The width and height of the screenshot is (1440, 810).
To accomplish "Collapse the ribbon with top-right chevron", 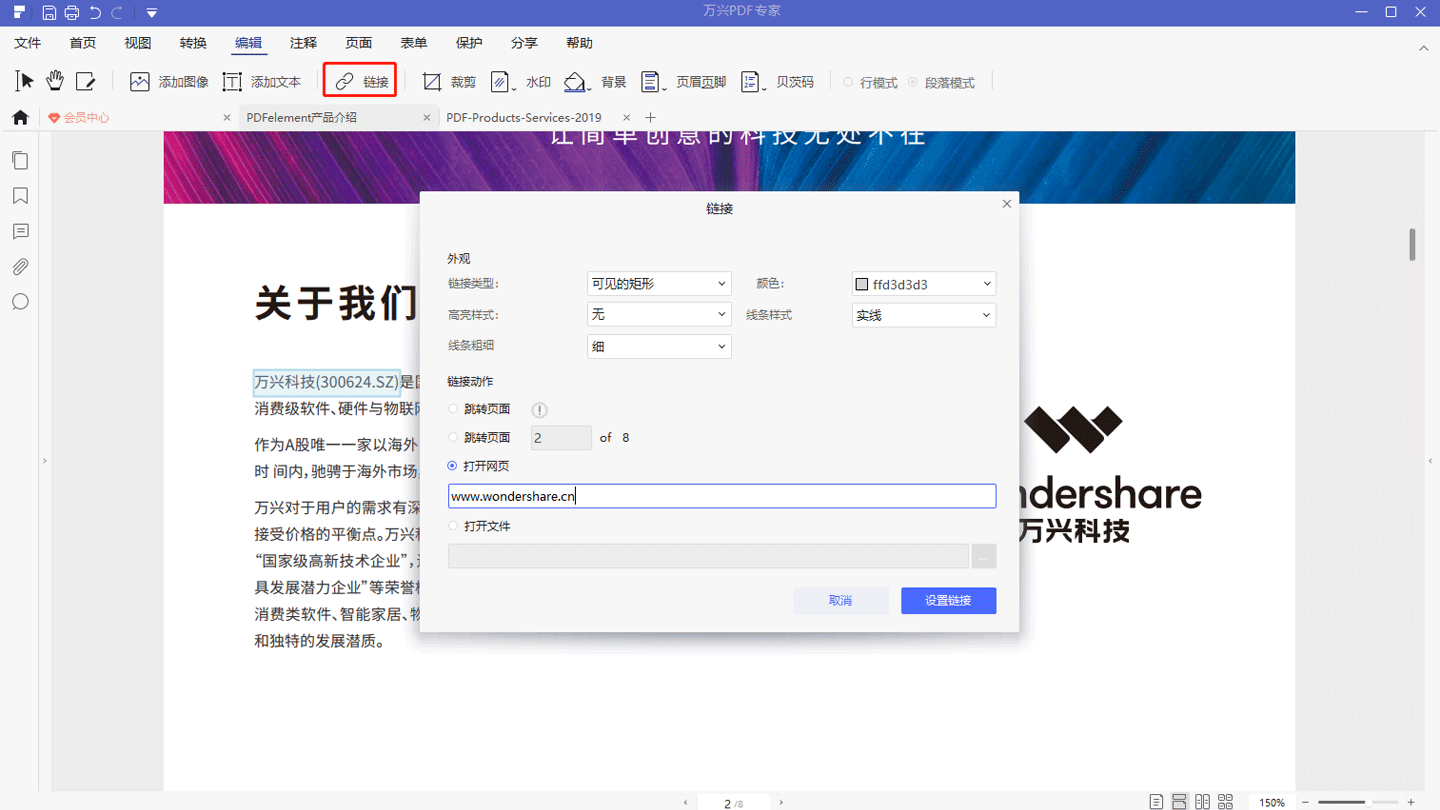I will [x=1424, y=48].
